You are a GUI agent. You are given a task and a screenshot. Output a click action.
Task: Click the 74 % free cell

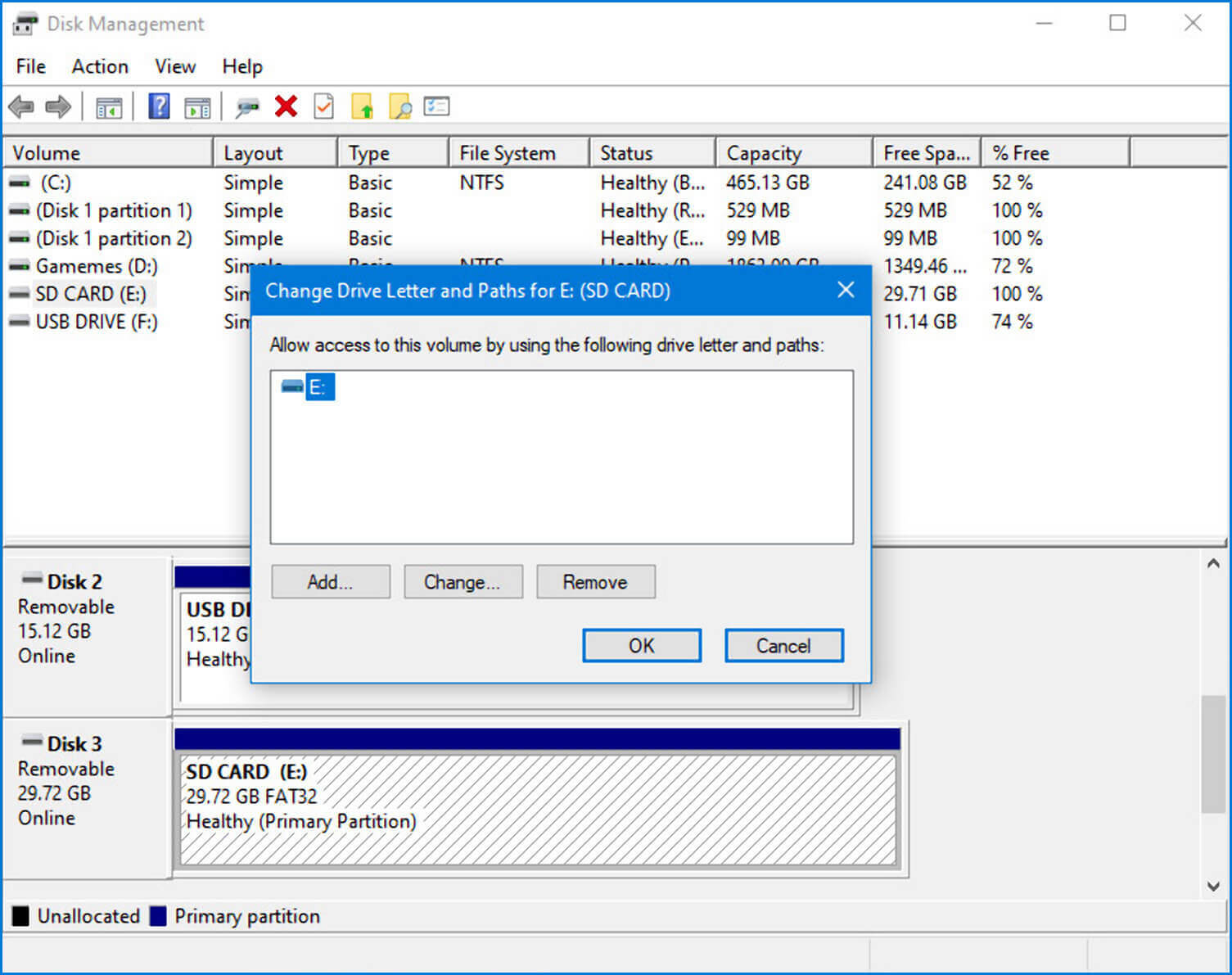click(x=1013, y=322)
